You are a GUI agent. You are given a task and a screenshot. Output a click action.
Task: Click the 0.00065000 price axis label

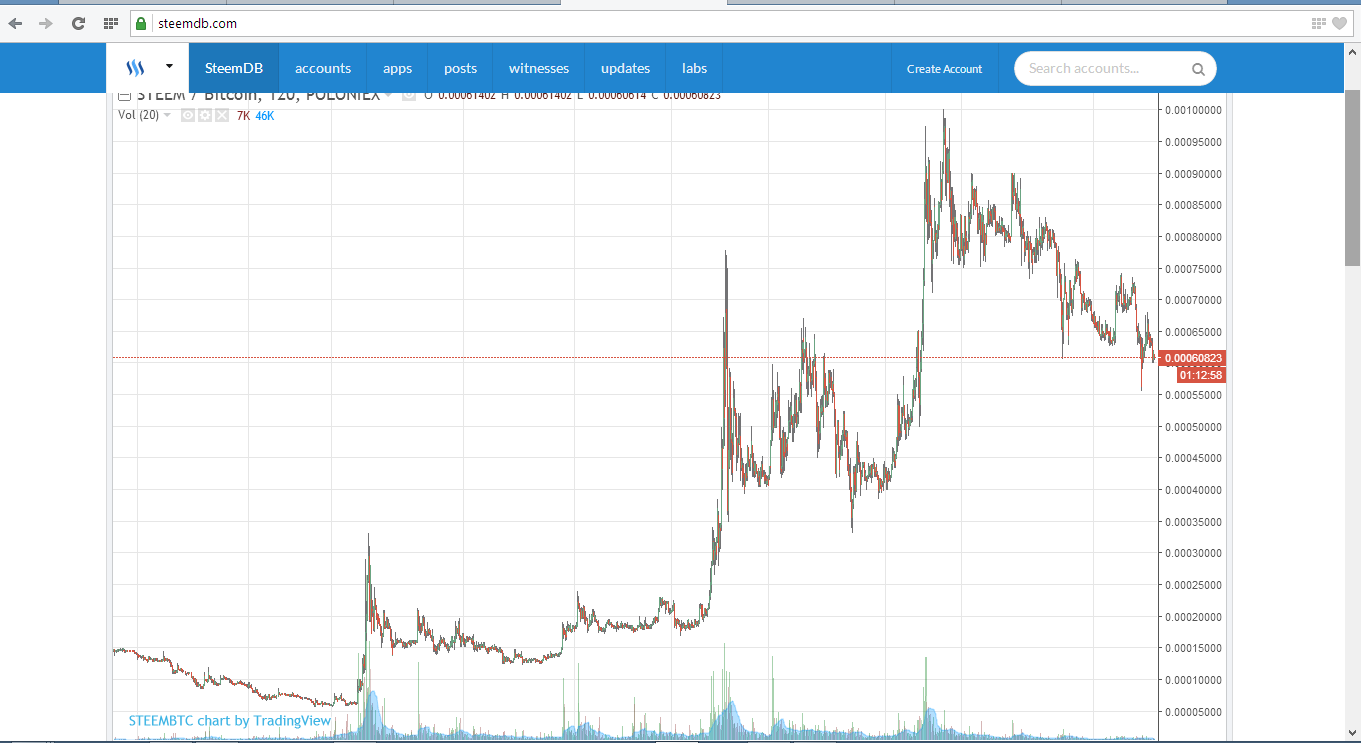point(1194,332)
